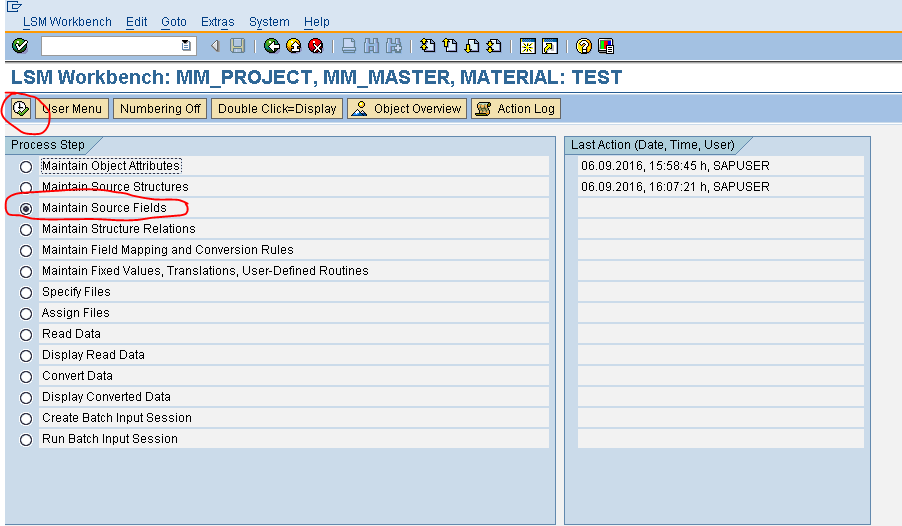The width and height of the screenshot is (902, 526).
Task: Click the '06.09.2016, 16:07:21 h, SAPUSER' entry
Action: pos(675,186)
